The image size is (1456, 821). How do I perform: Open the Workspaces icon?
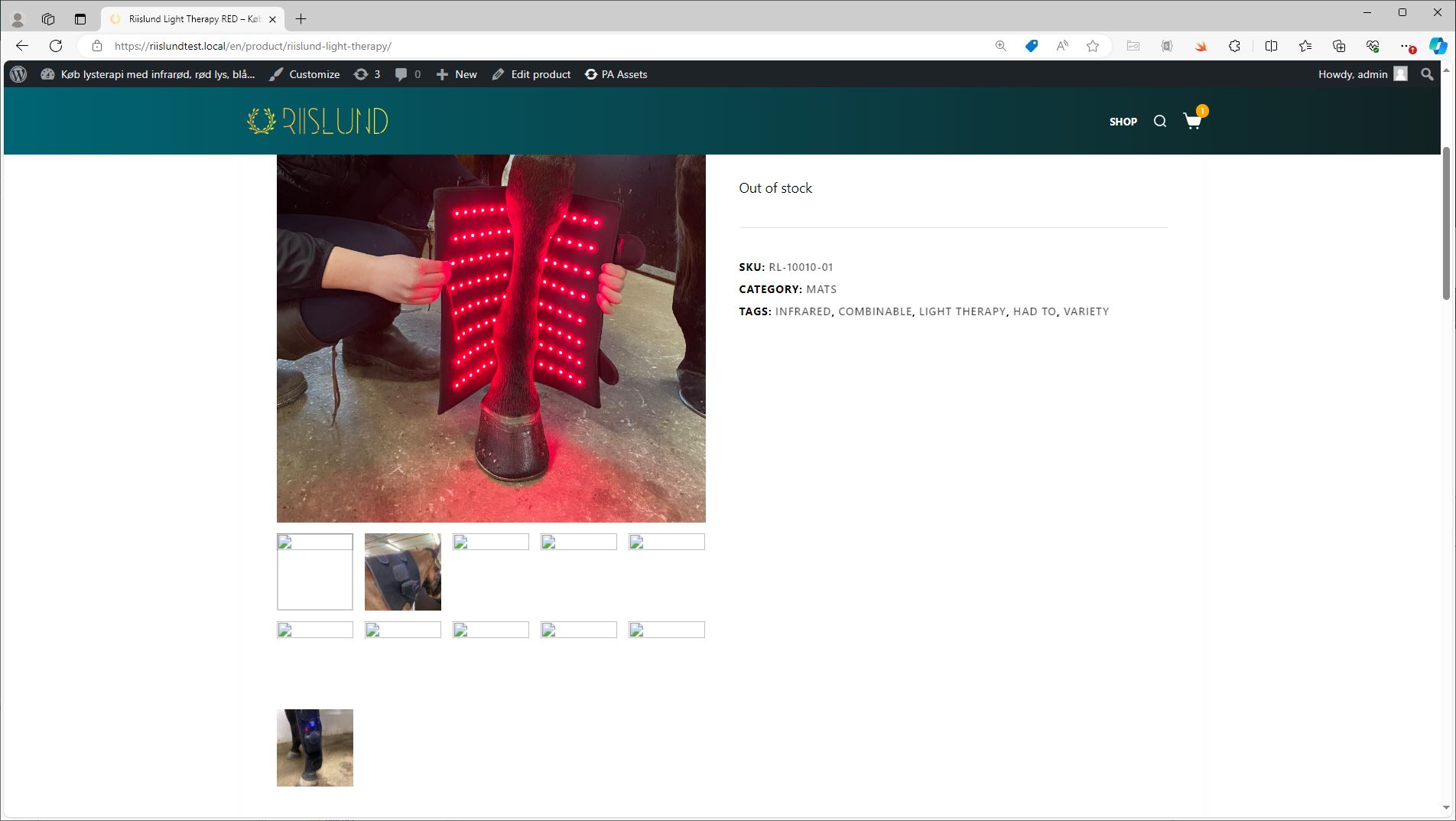click(x=48, y=19)
